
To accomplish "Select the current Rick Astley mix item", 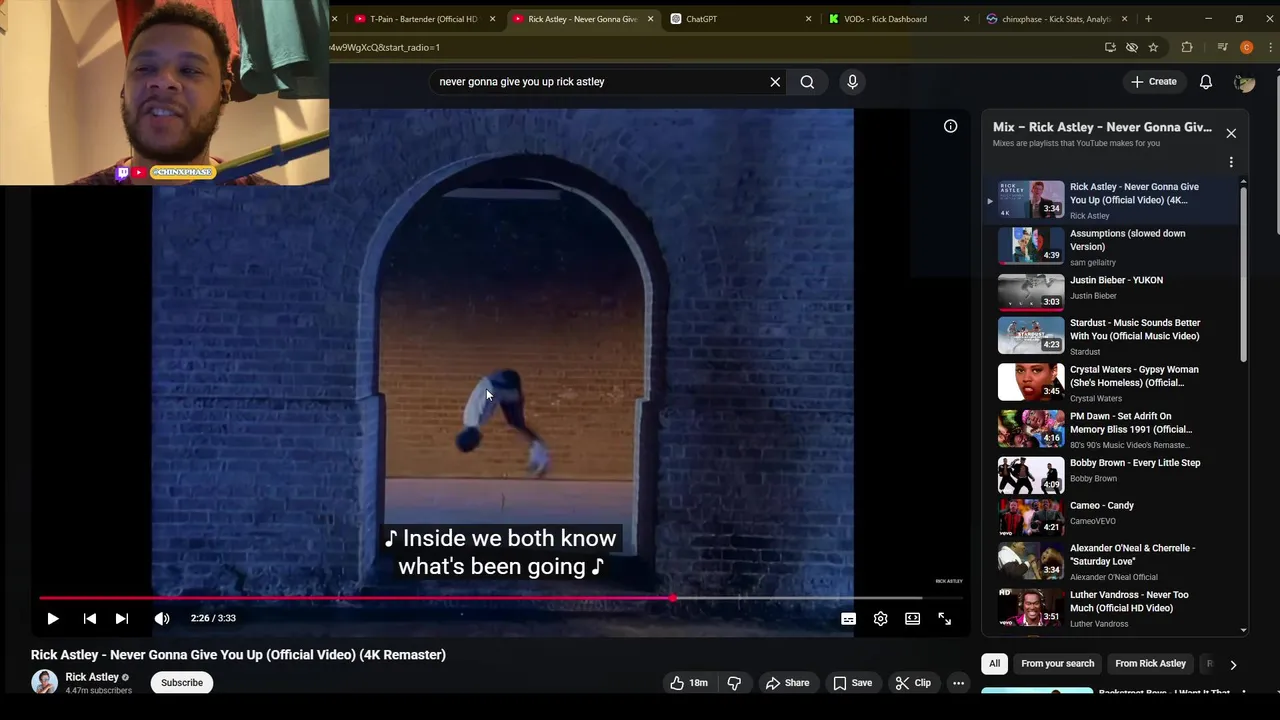I will 1110,200.
